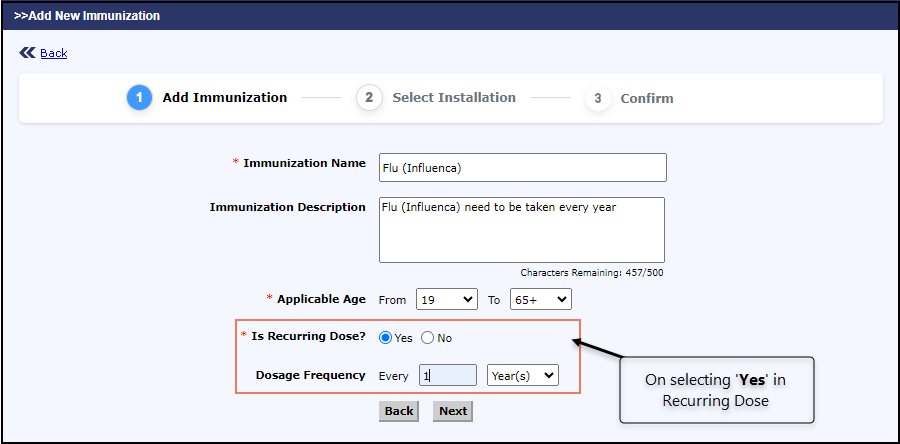Focus the Immunization Description text area
900x444 pixels.
click(521, 229)
